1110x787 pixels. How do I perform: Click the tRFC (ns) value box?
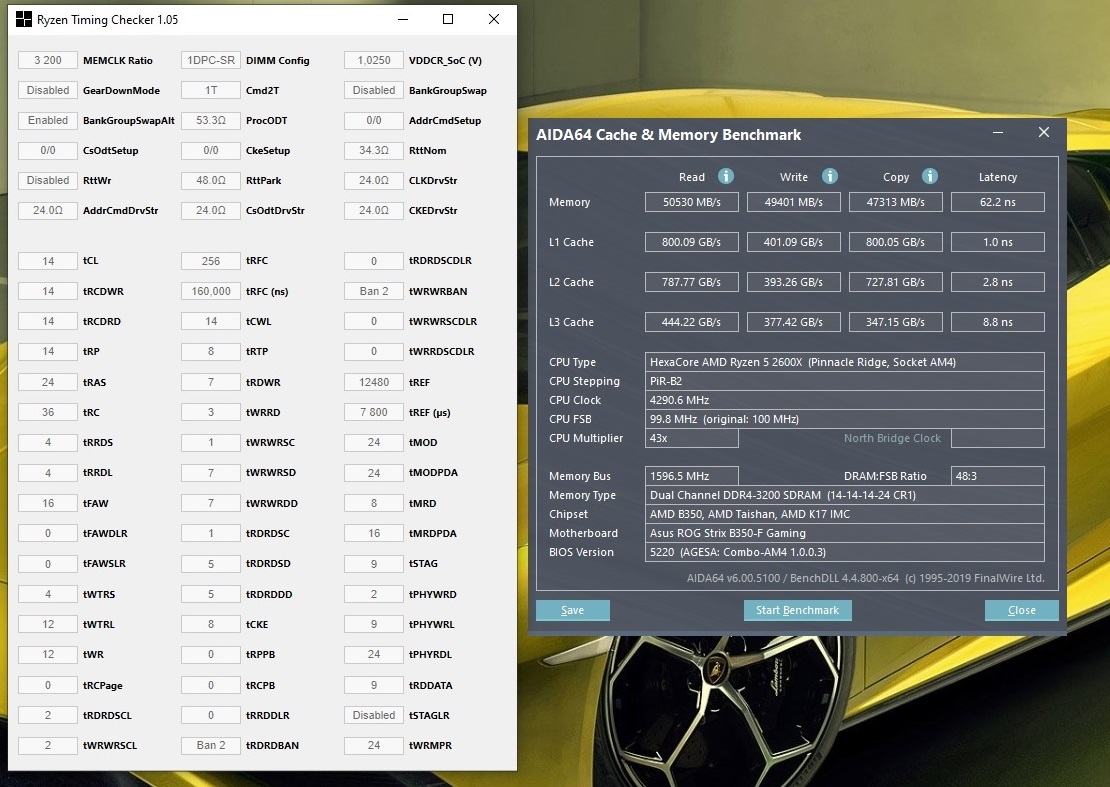pyautogui.click(x=211, y=291)
